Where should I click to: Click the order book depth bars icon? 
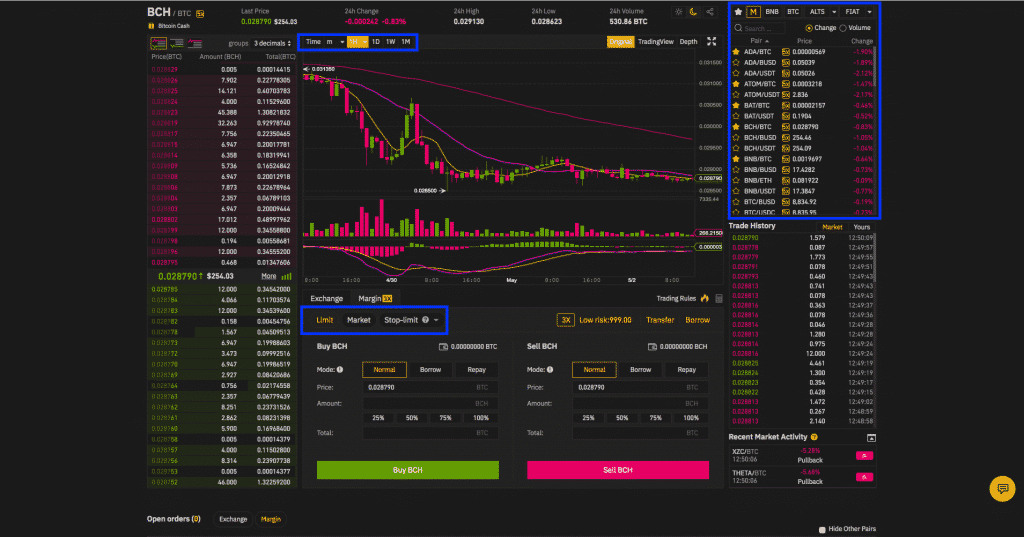pyautogui.click(x=286, y=276)
